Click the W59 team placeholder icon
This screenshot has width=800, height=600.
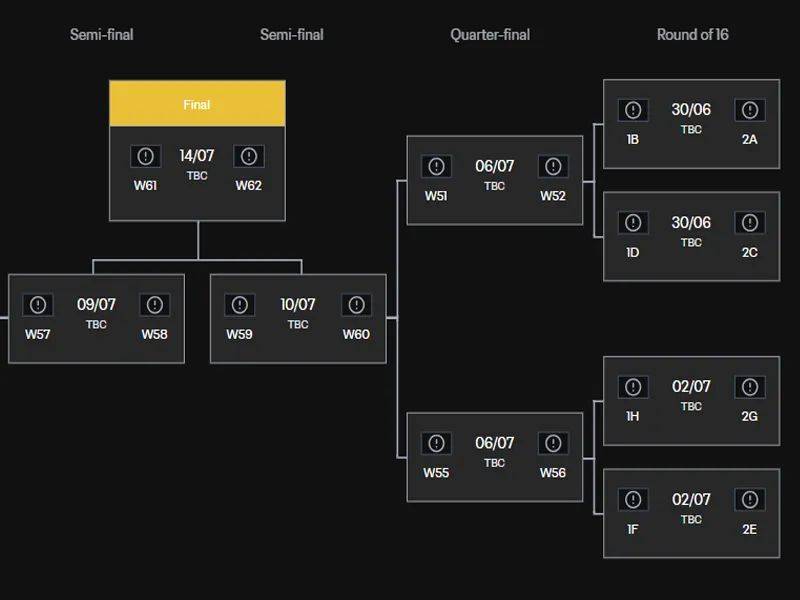[240, 305]
